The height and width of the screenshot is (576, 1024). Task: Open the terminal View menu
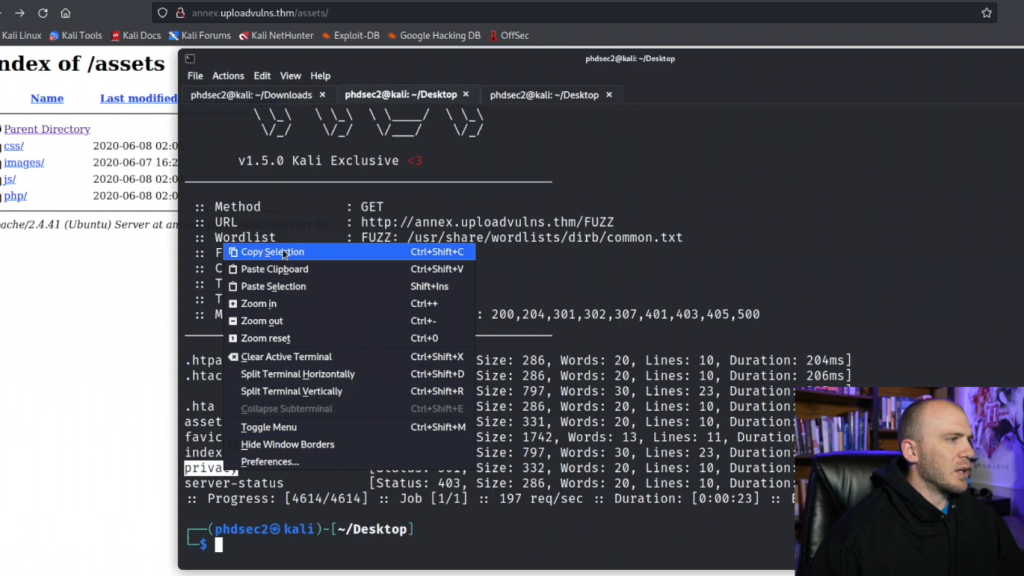(x=290, y=76)
